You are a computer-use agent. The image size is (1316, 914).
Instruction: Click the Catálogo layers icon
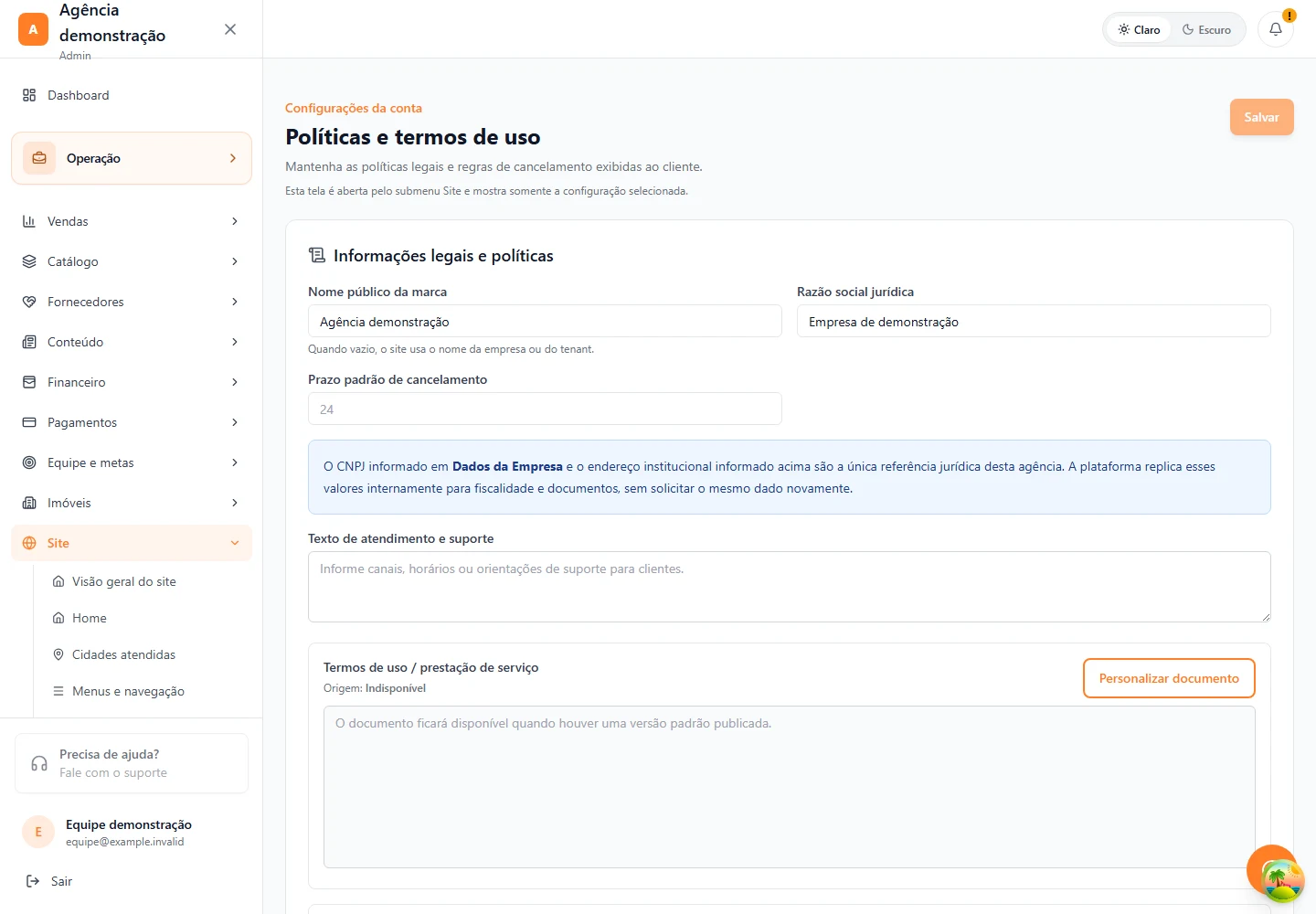point(29,261)
